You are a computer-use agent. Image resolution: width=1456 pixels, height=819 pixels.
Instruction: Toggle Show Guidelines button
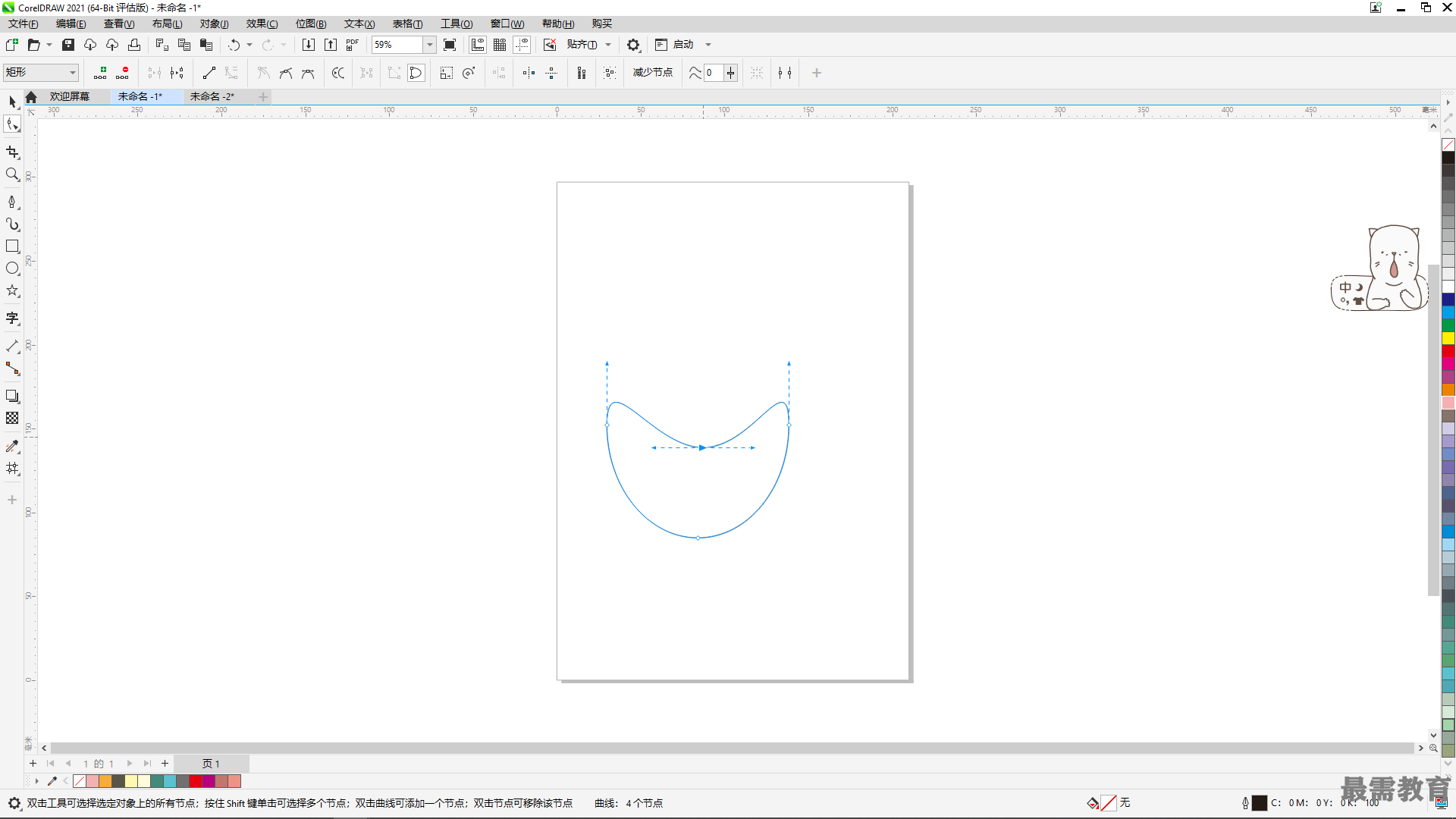click(x=522, y=45)
